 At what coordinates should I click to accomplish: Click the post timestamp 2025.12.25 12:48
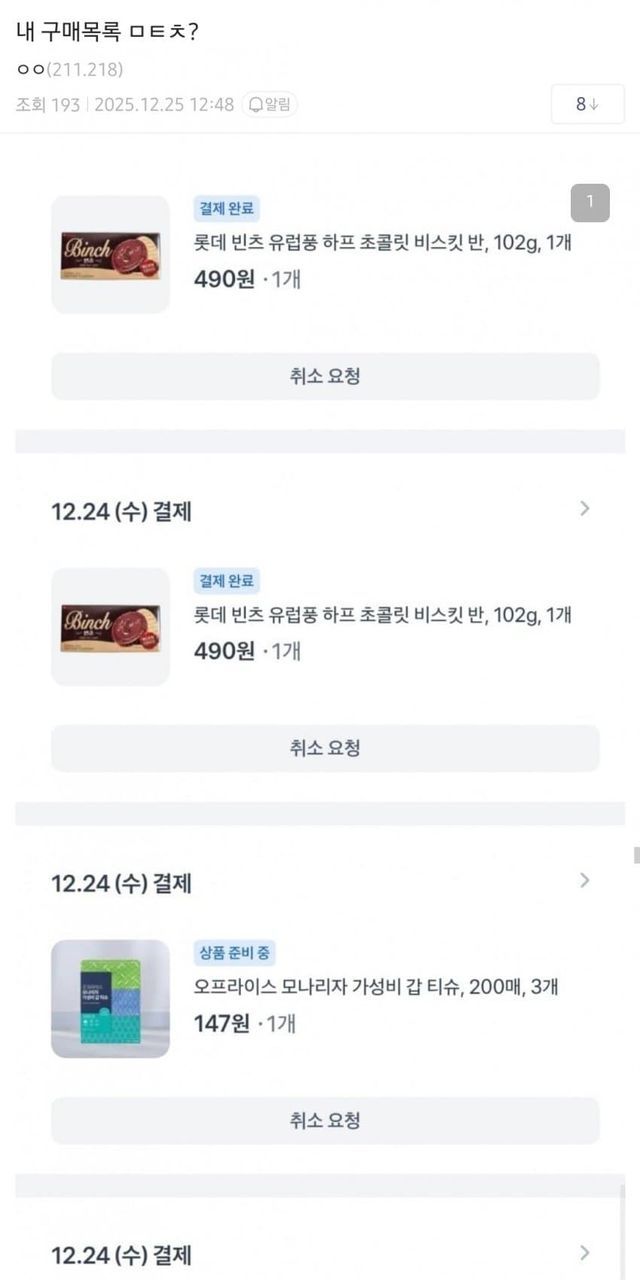164,104
